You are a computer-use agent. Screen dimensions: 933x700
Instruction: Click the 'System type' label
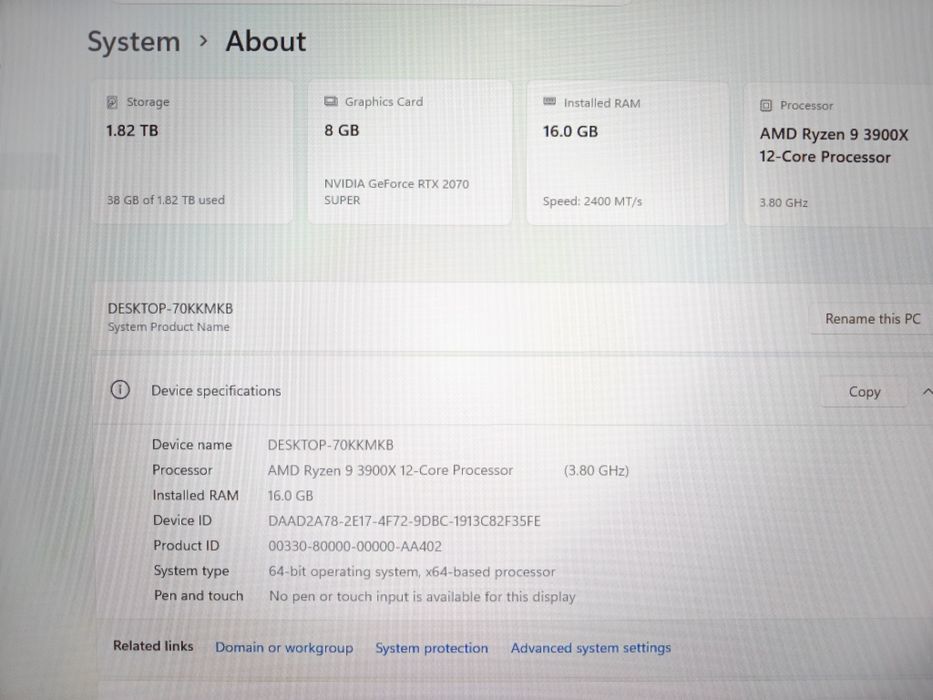click(191, 571)
